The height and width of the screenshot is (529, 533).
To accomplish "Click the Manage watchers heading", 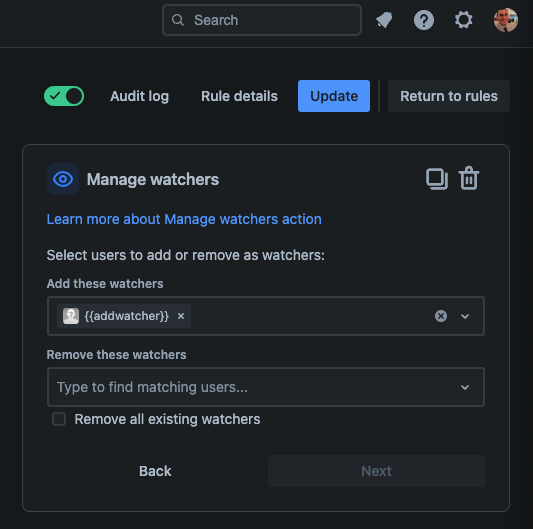I will coord(153,179).
